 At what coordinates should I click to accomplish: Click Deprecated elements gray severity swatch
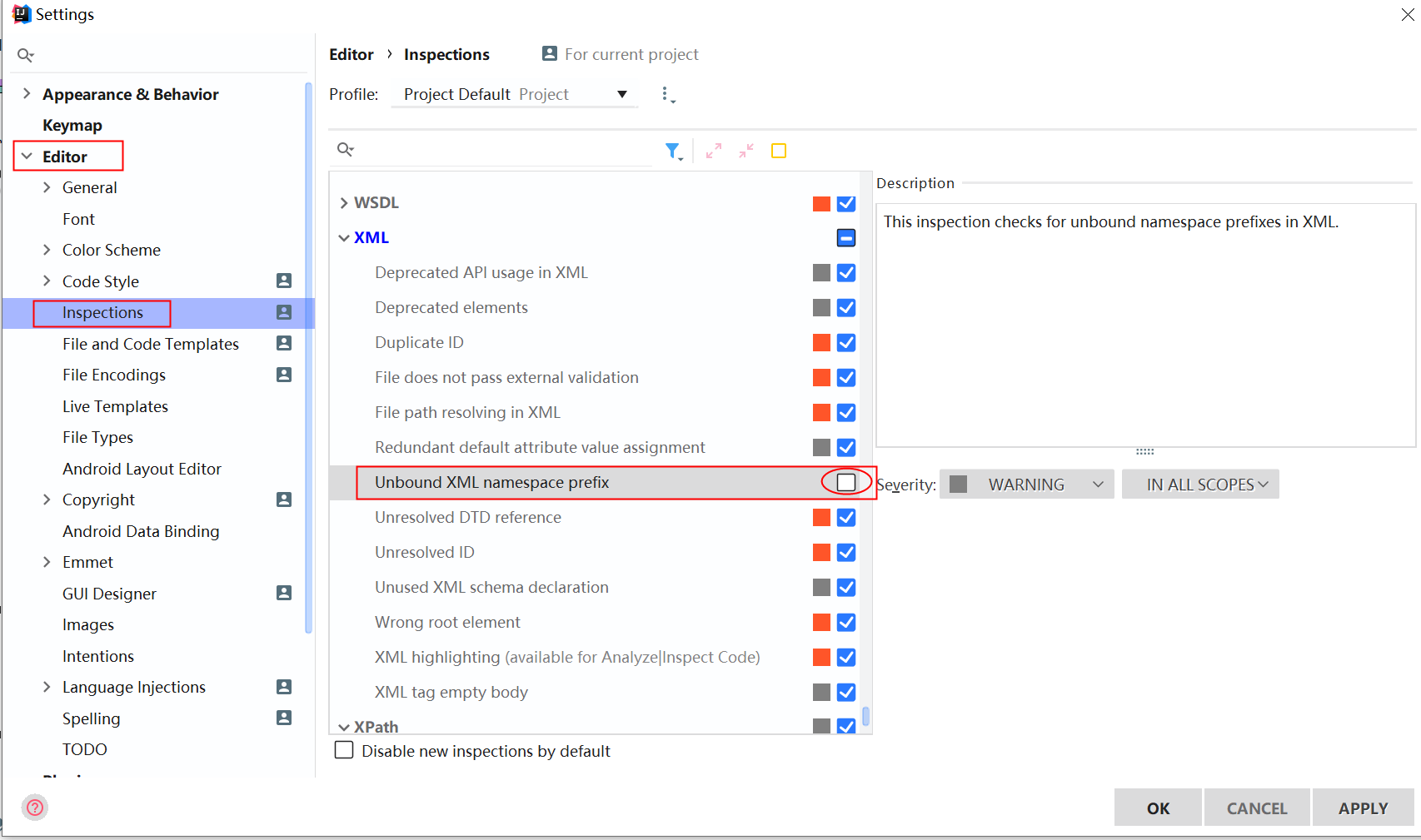(821, 307)
